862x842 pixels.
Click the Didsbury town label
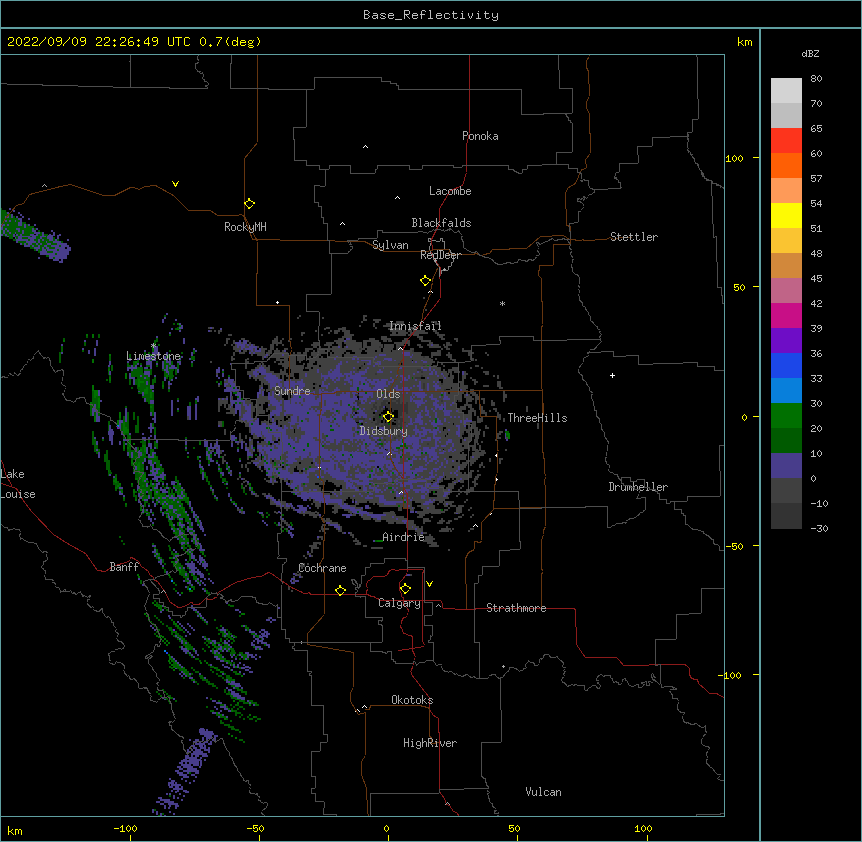point(384,431)
